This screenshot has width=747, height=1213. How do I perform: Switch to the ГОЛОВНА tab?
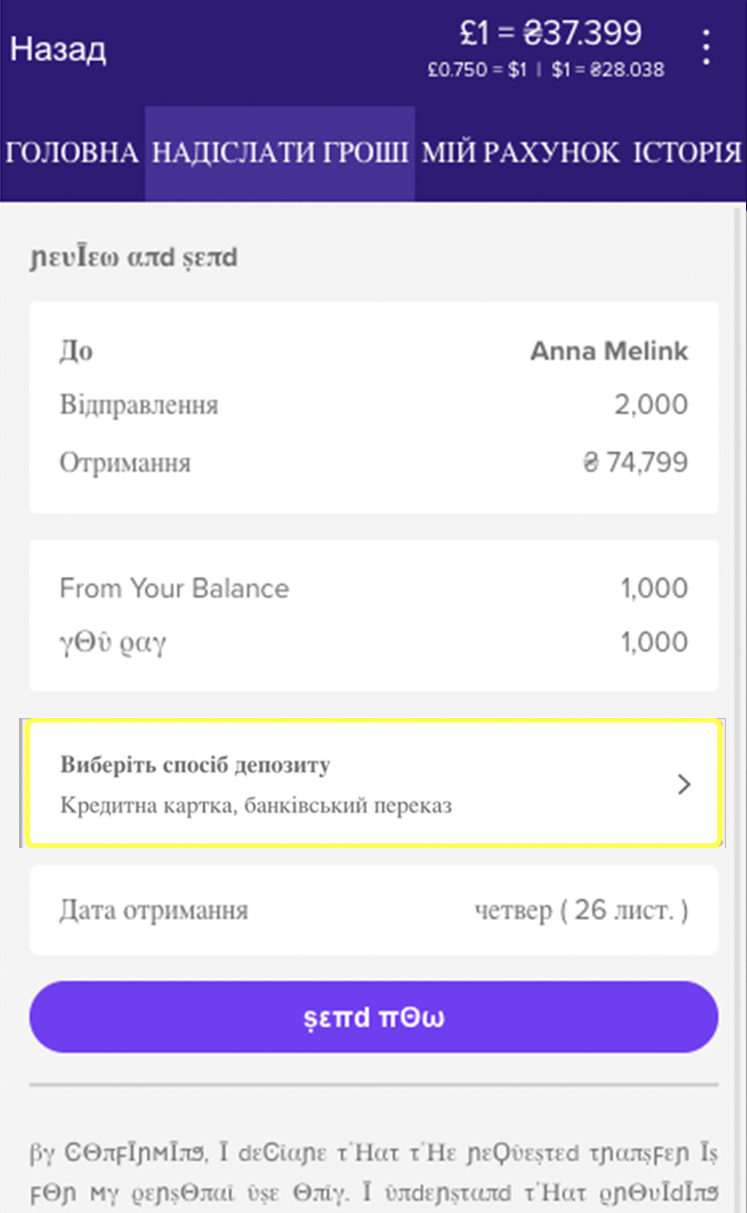click(x=72, y=153)
